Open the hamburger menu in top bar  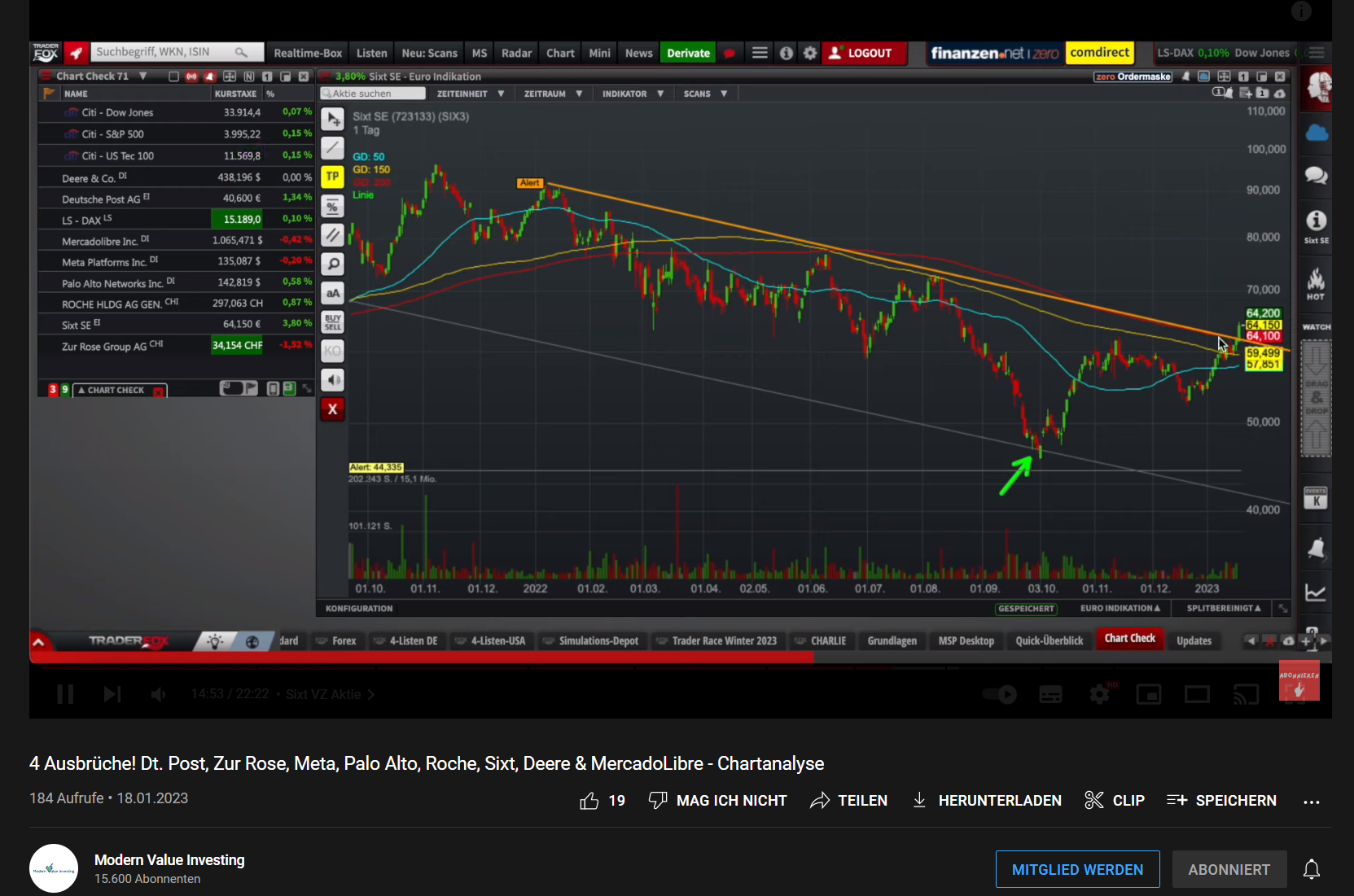click(x=760, y=53)
